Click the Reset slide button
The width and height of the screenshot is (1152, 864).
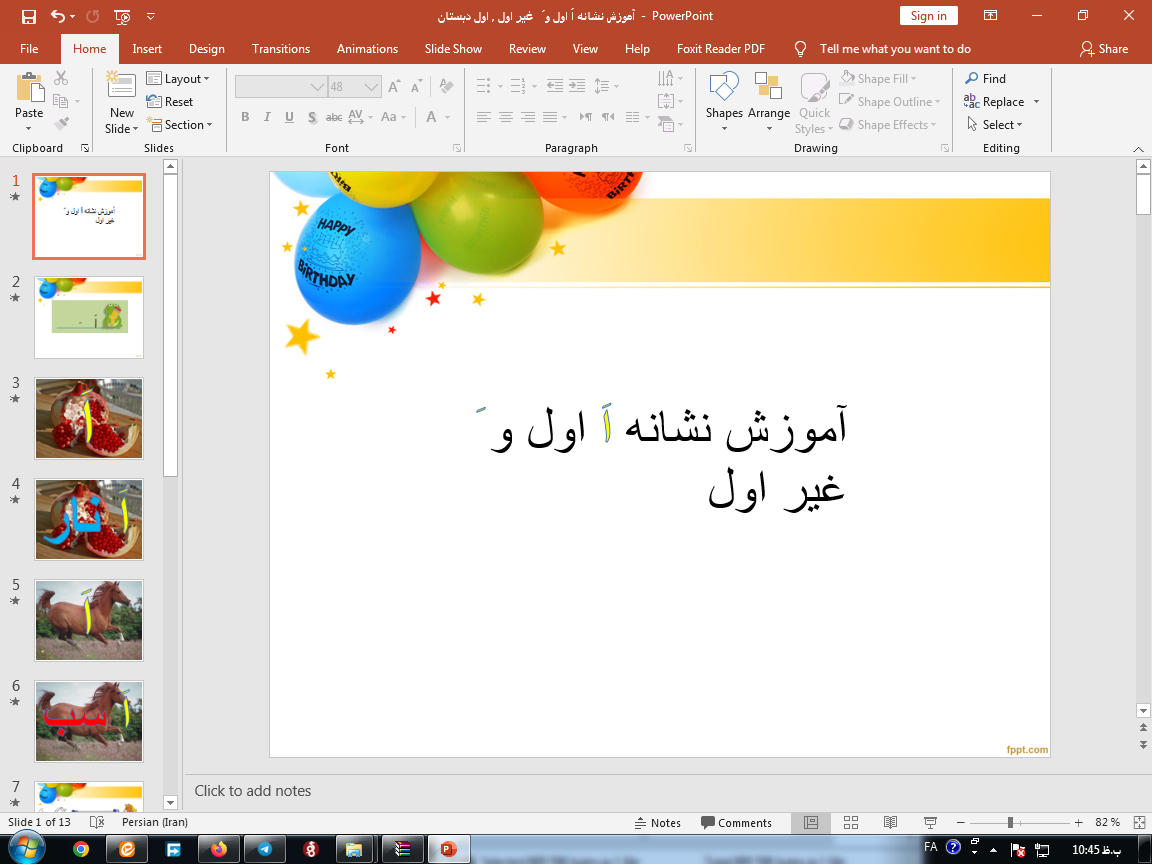(x=170, y=101)
